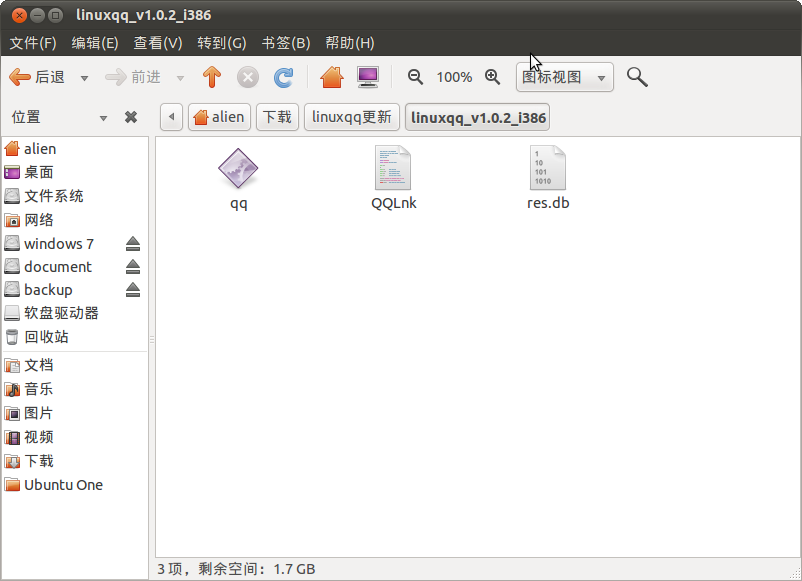Click the linuxqq_v1.0.2_i386 breadcrumb button

pyautogui.click(x=478, y=117)
